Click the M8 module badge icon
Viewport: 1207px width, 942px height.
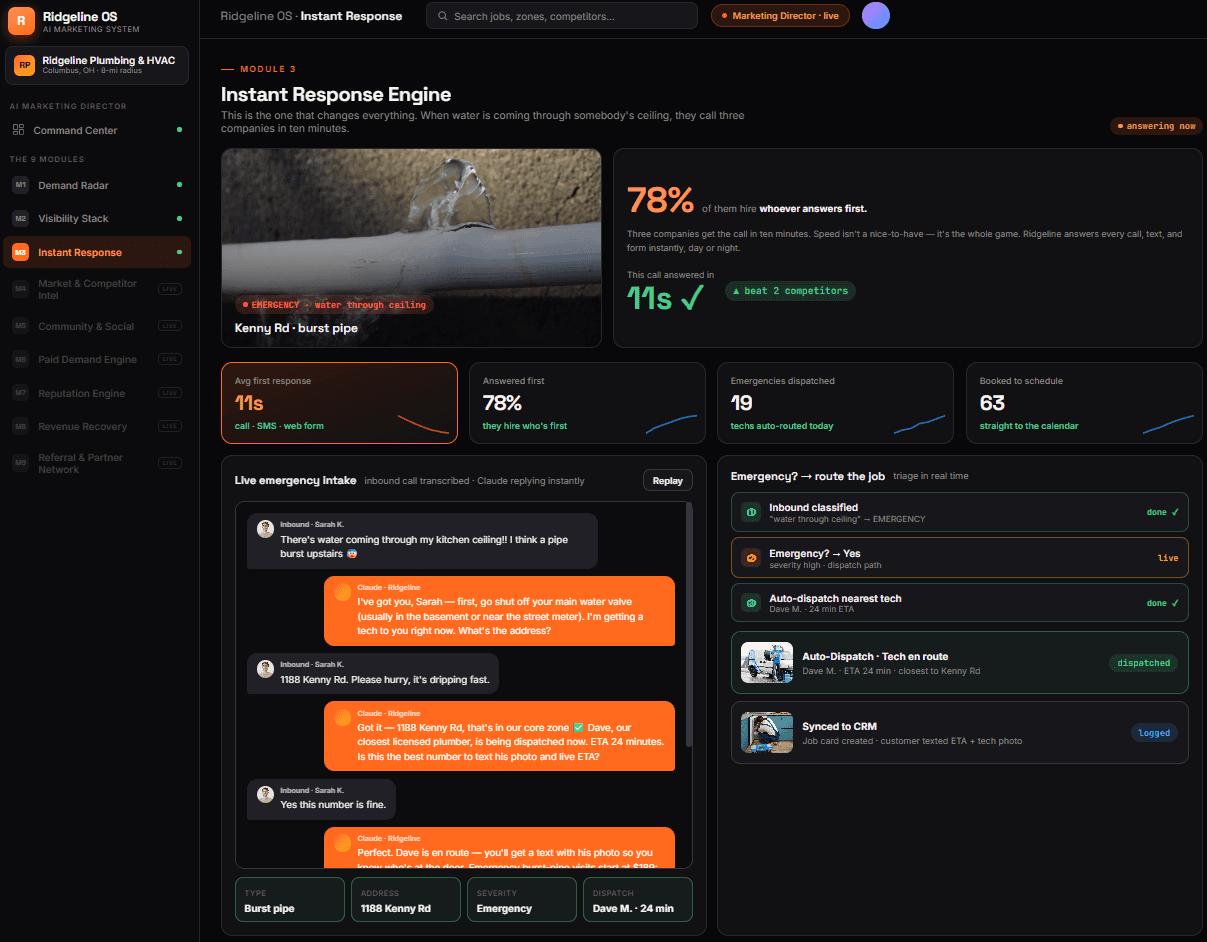[21, 426]
